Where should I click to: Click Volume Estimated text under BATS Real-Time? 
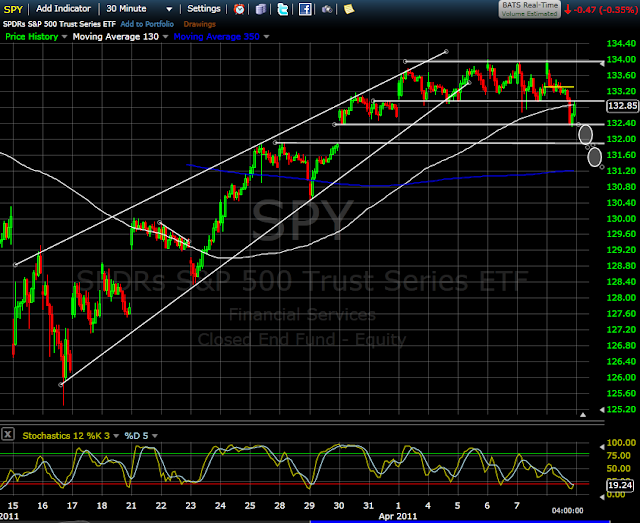[529, 14]
